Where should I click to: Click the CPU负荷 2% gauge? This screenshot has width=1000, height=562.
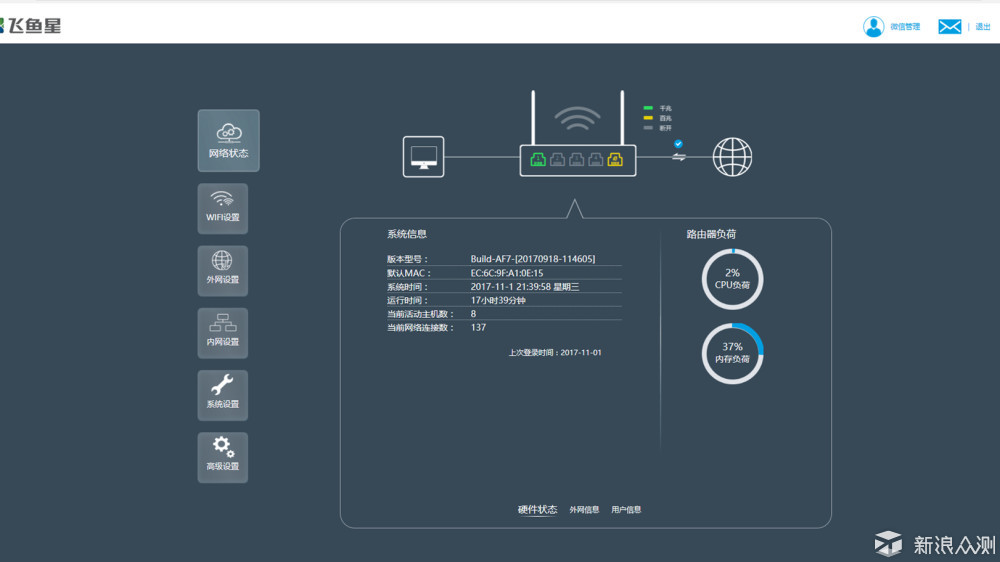click(x=732, y=279)
